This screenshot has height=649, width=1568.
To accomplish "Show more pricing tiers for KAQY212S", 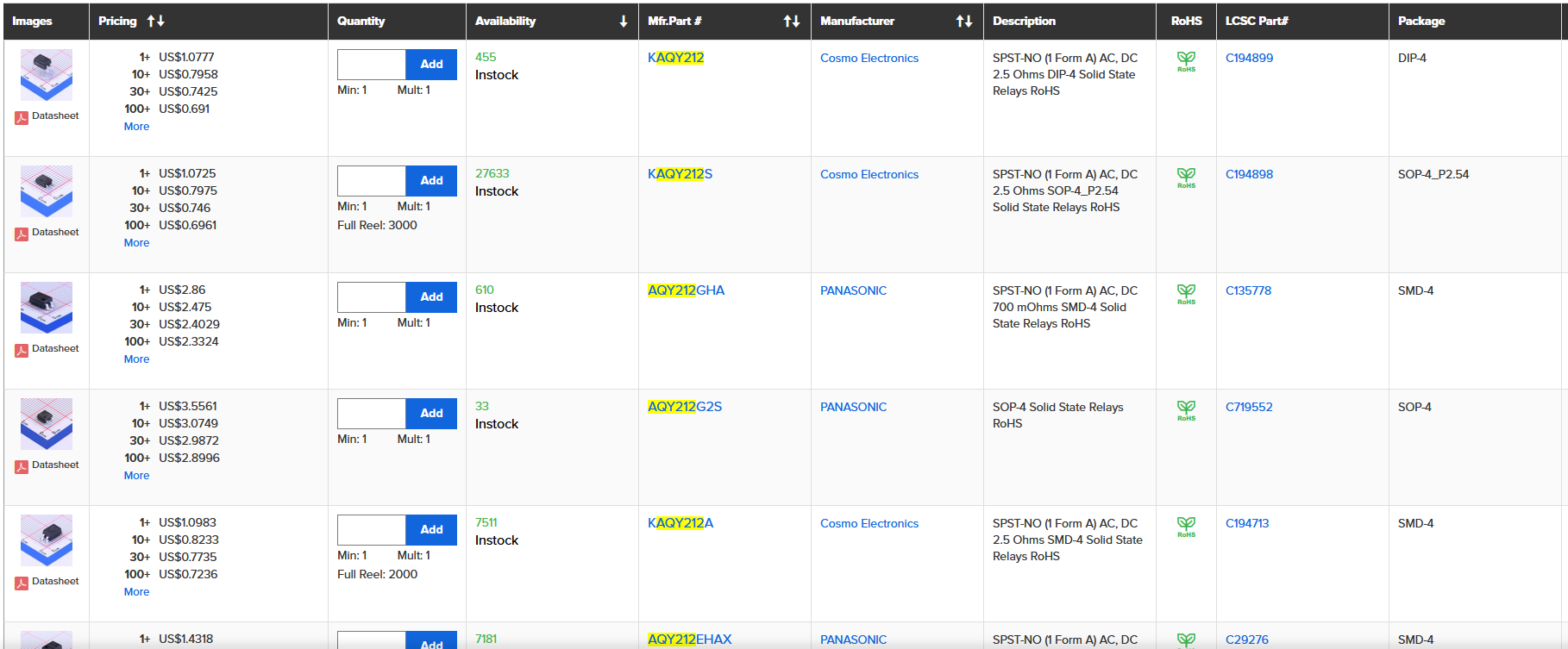I will click(136, 243).
